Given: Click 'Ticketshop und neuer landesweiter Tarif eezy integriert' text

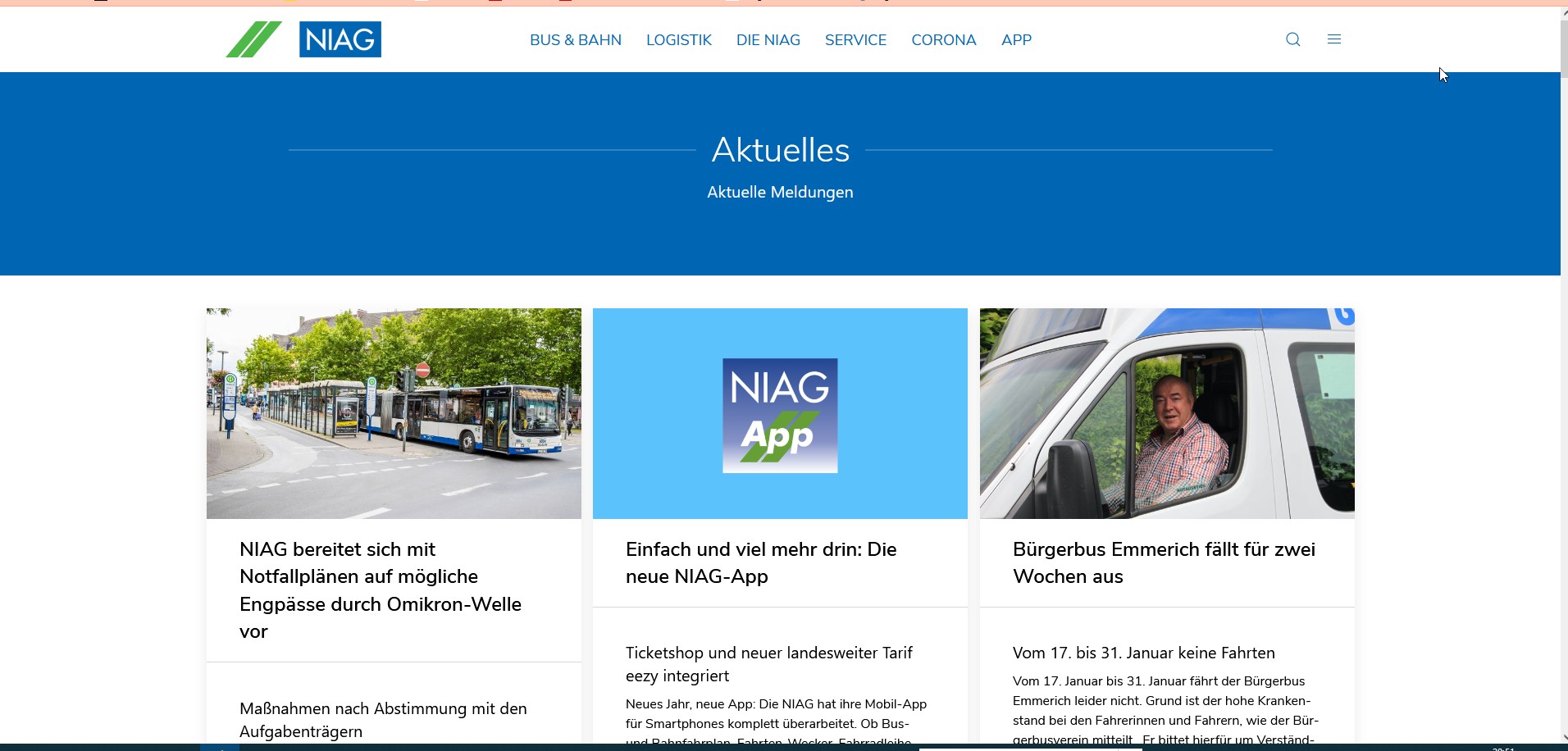Looking at the screenshot, I should (769, 664).
